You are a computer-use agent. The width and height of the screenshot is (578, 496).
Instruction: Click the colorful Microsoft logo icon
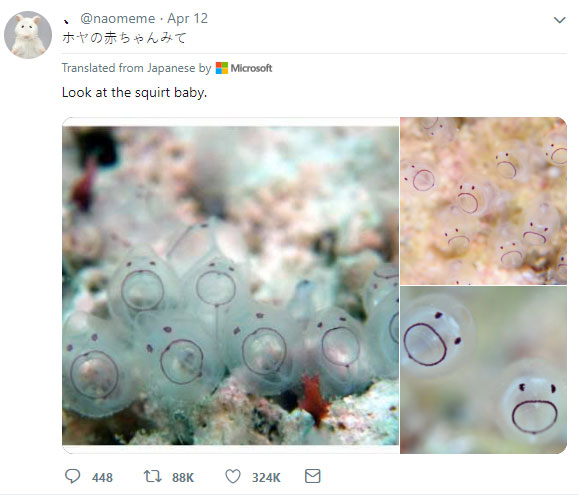222,68
